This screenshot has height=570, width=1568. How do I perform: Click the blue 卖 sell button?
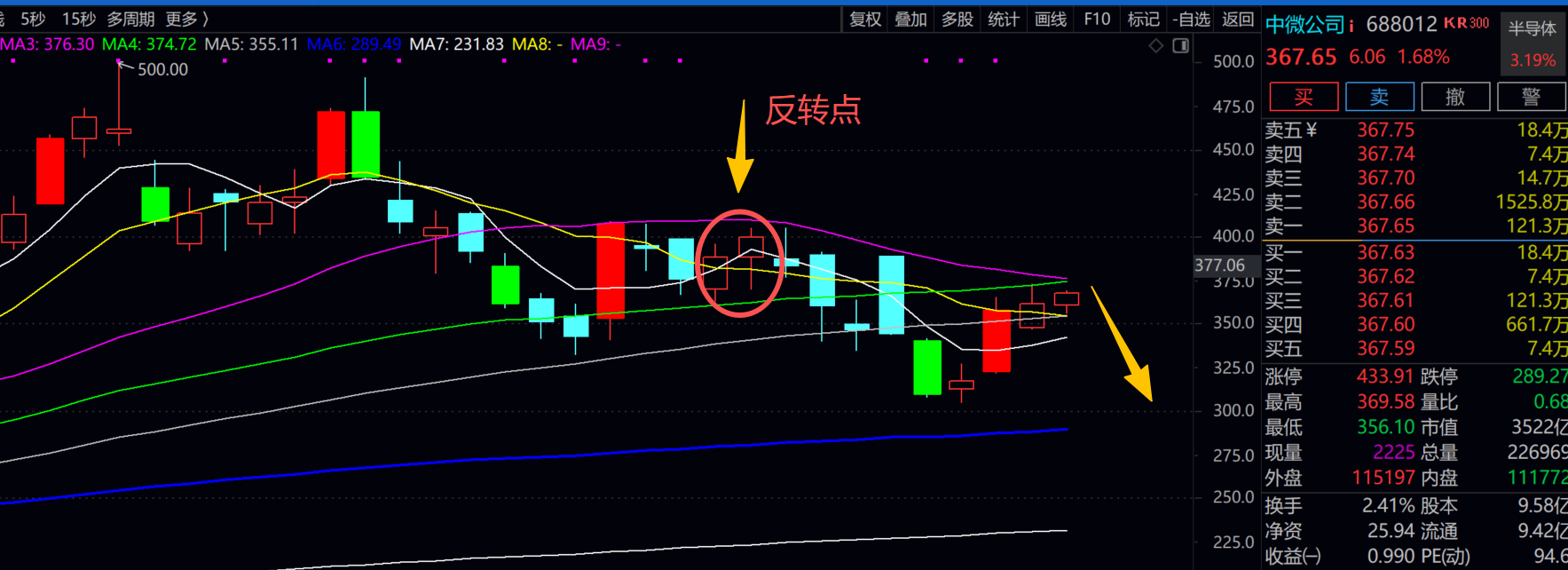tap(1379, 97)
